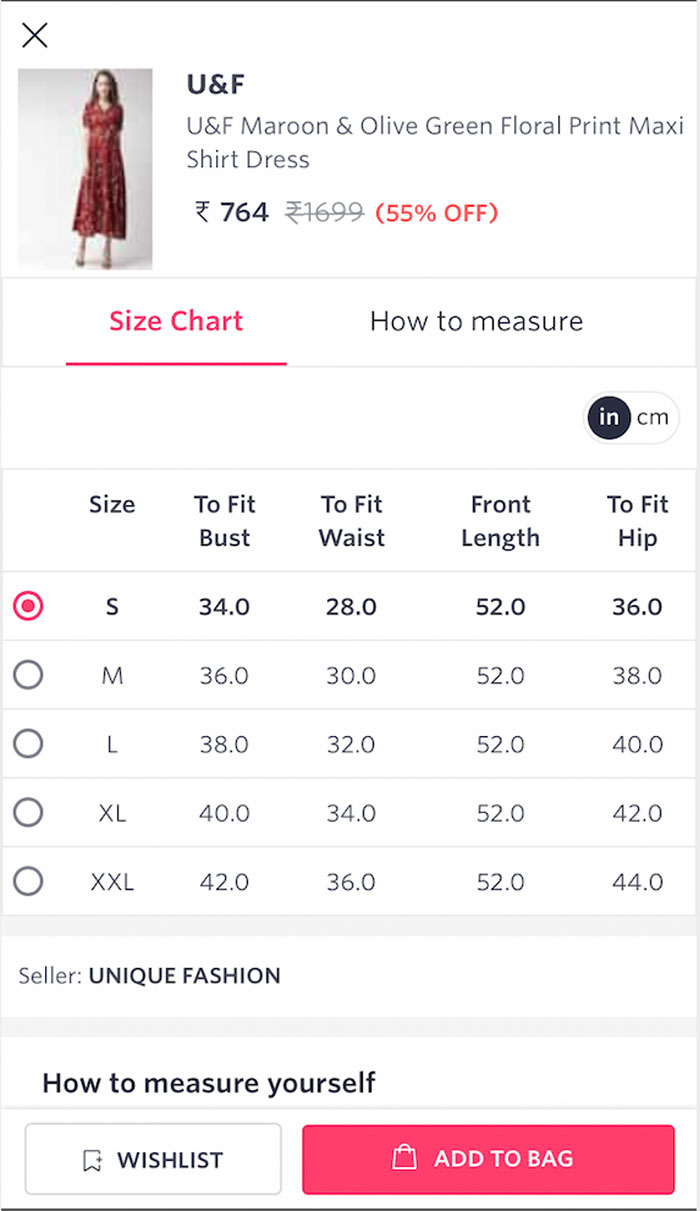Open the Size Chart tab
The image size is (700, 1211).
pos(176,321)
